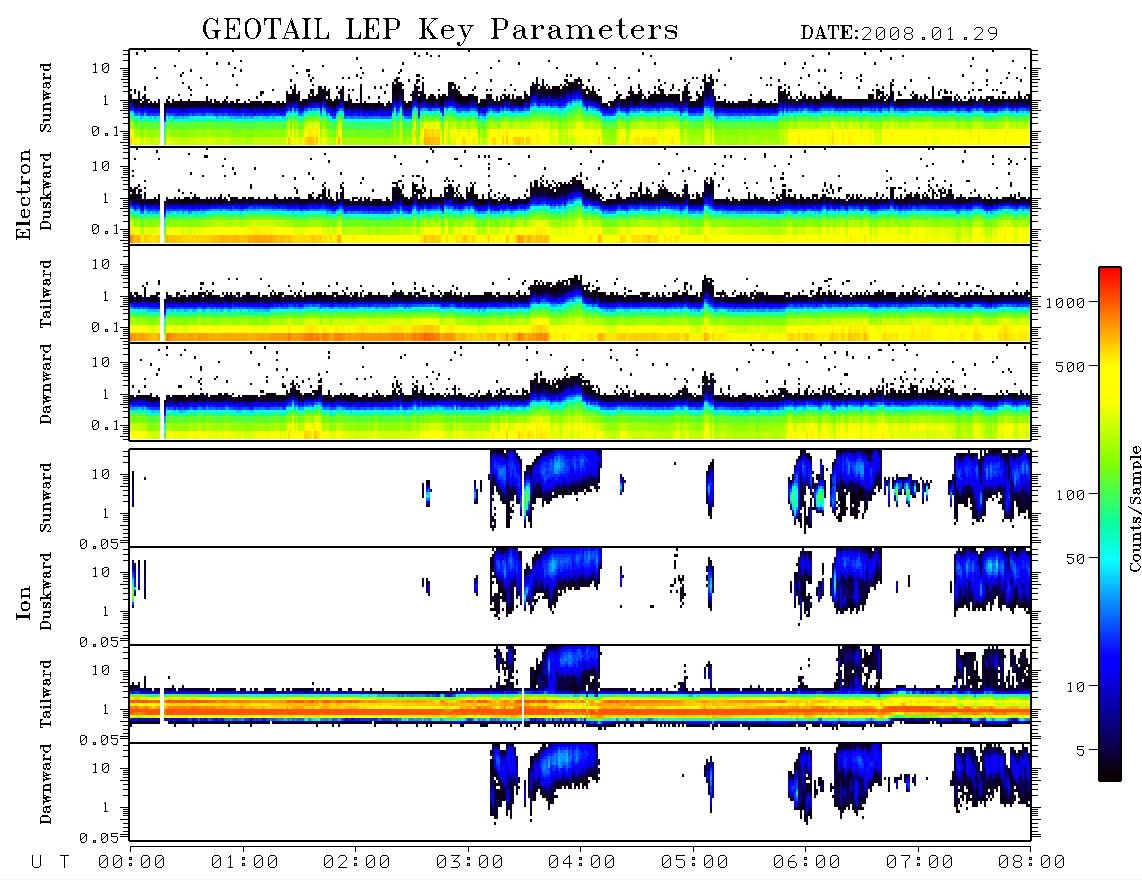Click the Electron Tailward spectrogram panel

[x=580, y=294]
